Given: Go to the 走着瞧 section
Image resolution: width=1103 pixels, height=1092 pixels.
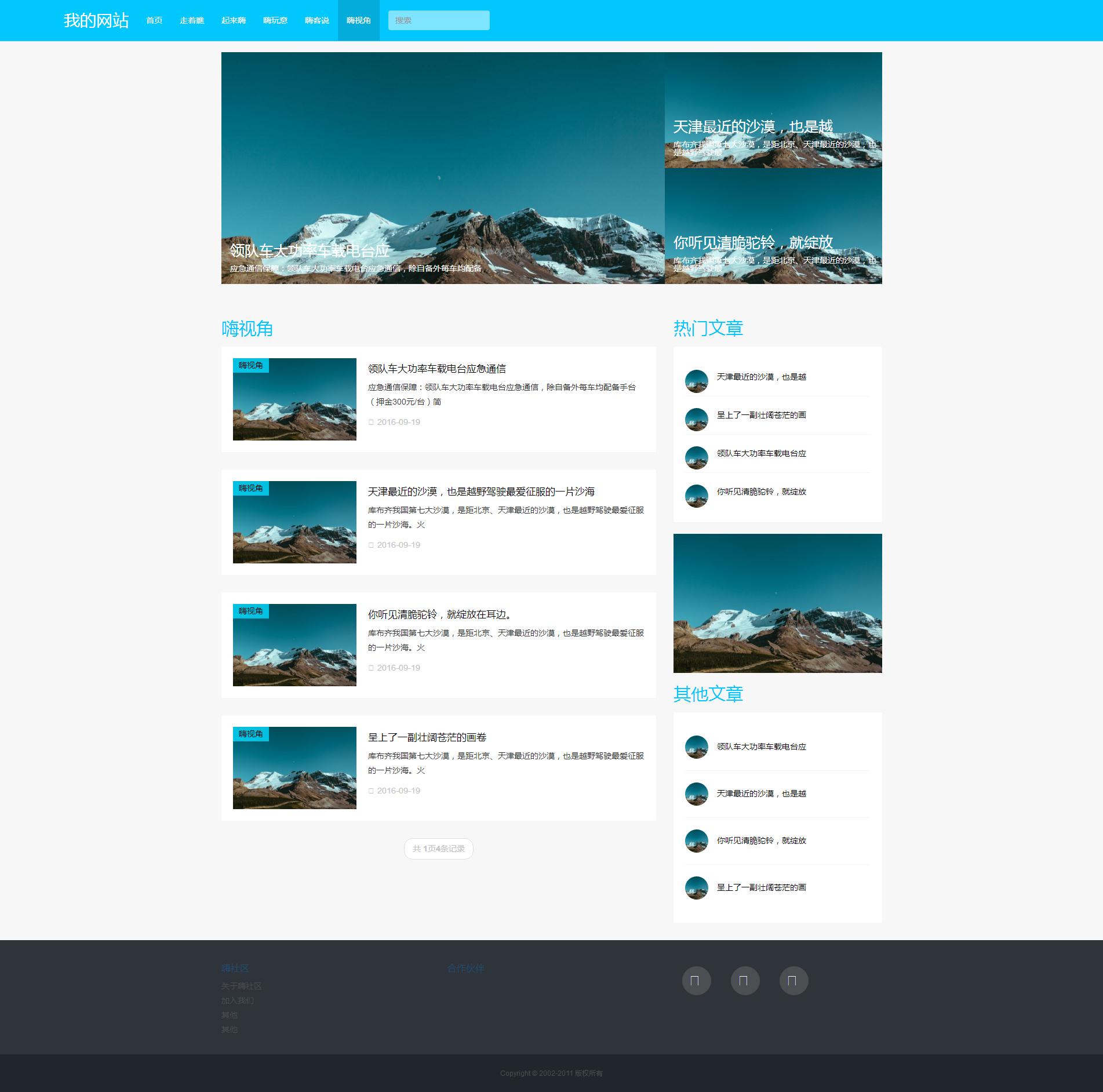Looking at the screenshot, I should 192,20.
